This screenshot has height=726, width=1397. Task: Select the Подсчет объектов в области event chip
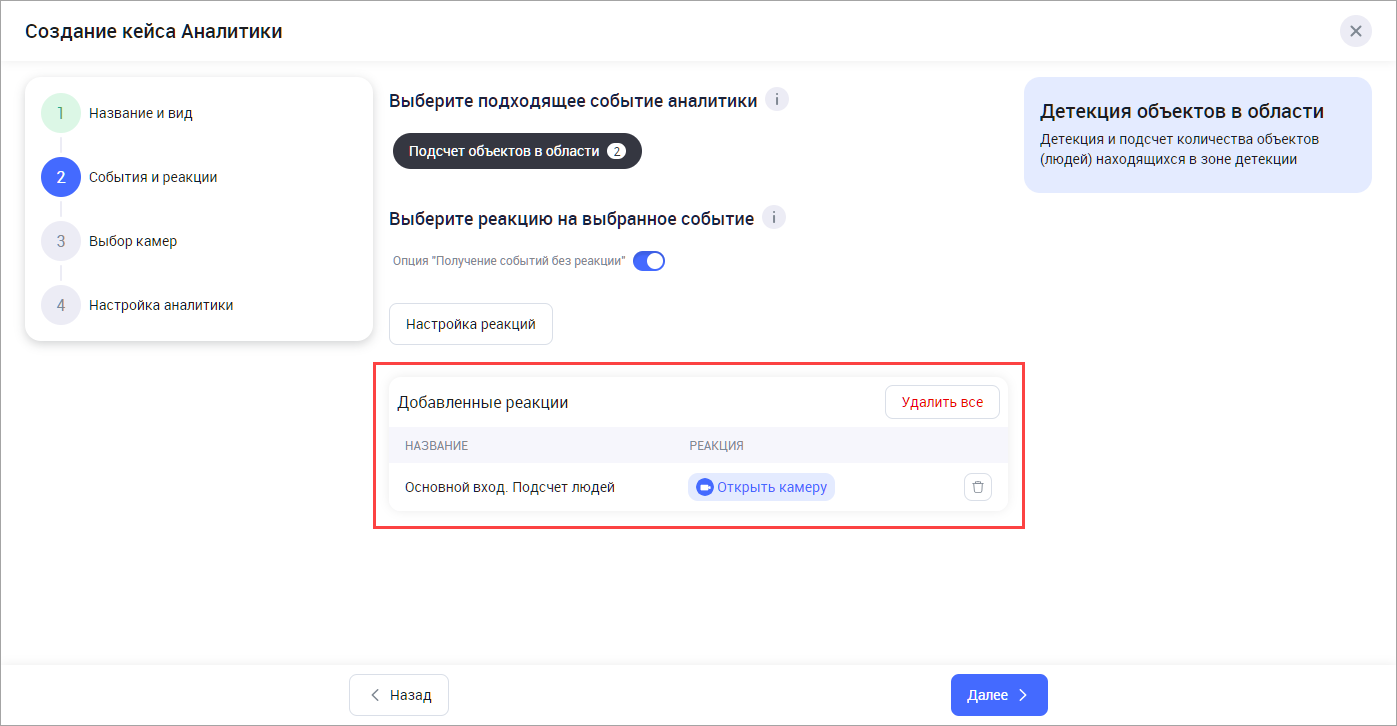516,151
